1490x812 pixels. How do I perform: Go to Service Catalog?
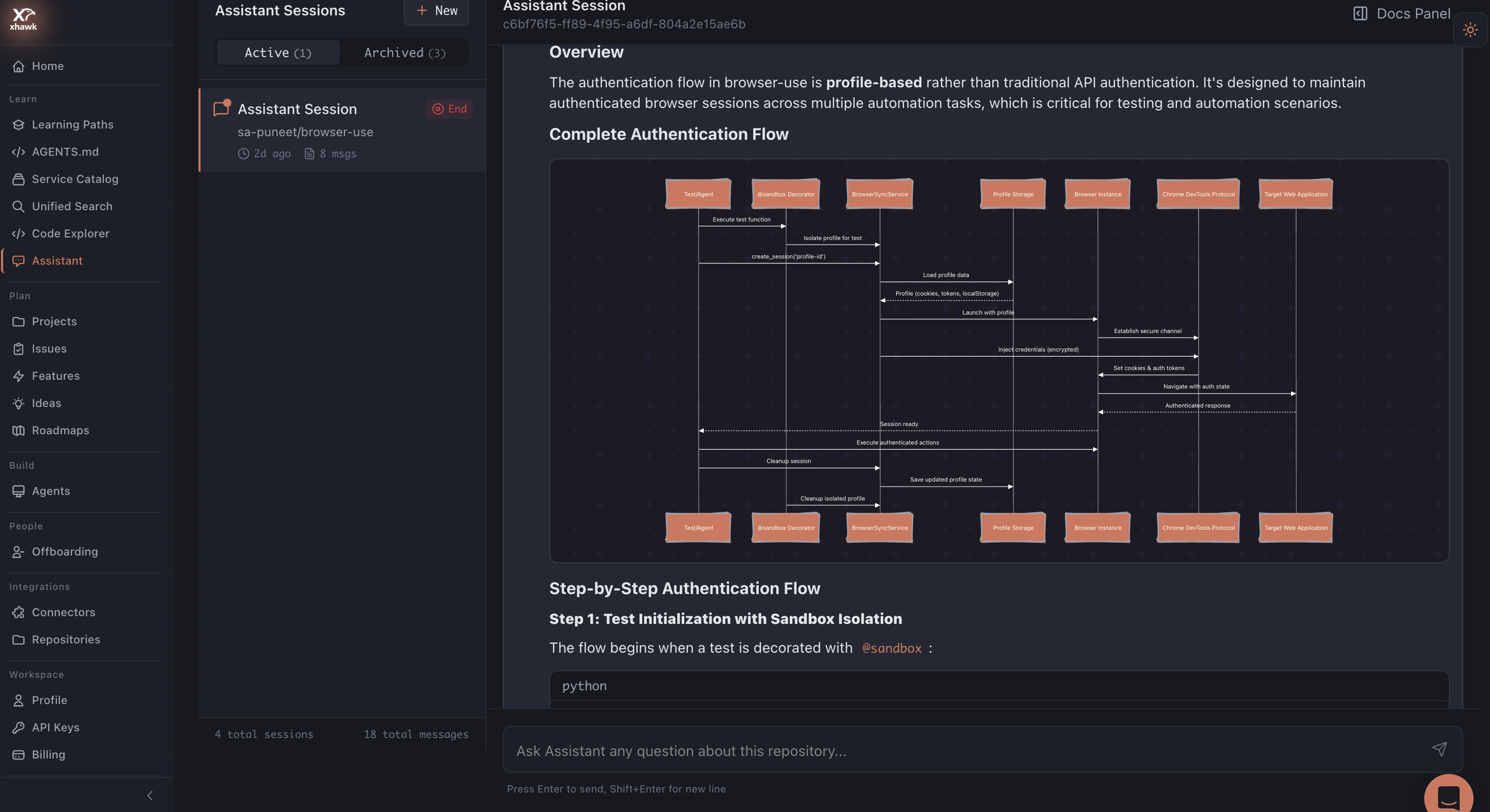[75, 179]
